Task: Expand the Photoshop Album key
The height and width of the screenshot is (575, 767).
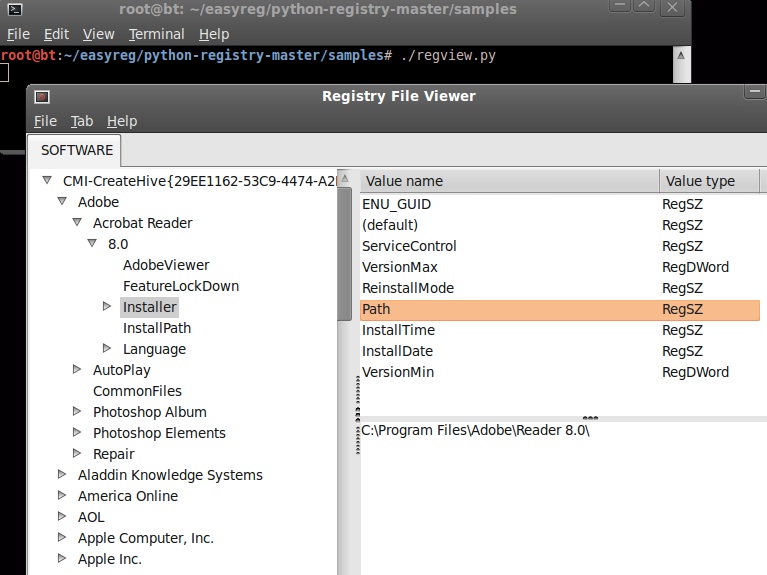Action: pos(77,412)
